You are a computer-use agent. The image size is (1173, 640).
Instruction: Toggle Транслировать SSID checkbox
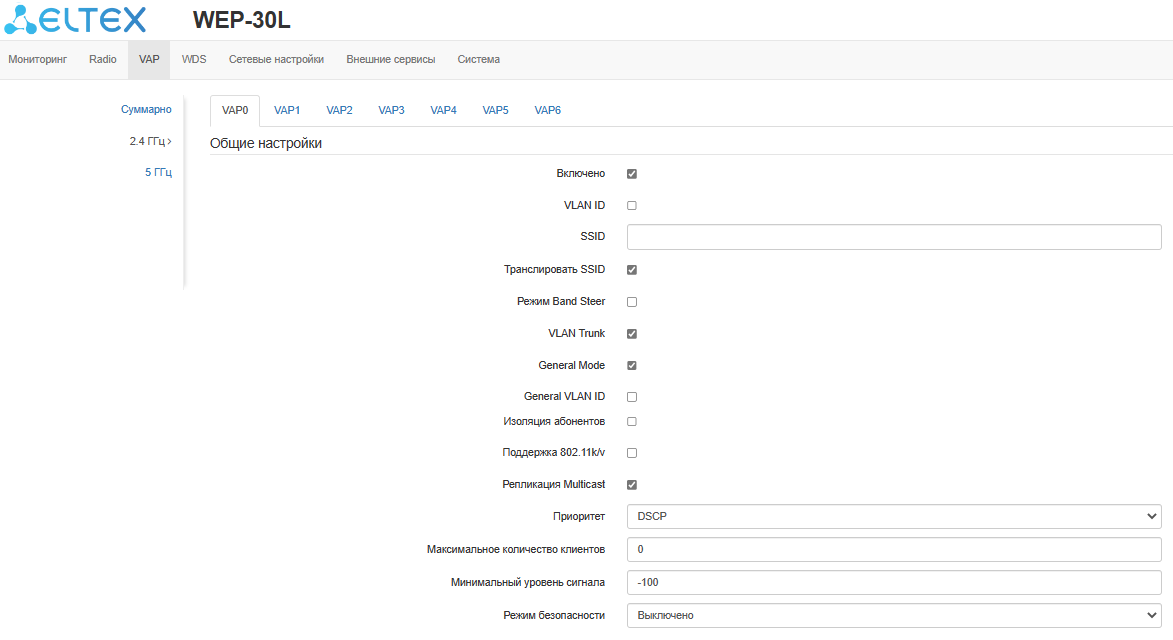[632, 270]
